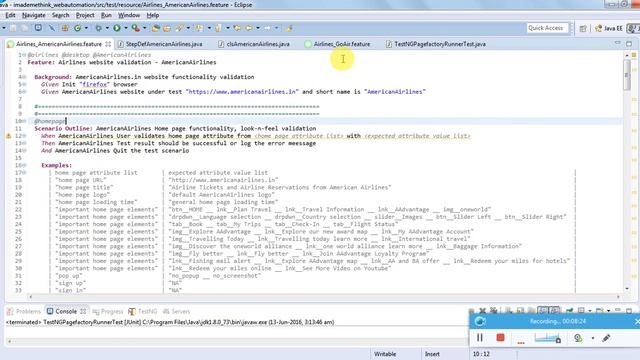Select the pencil draw tool in recorder
The width and height of the screenshot is (640, 360).
click(x=606, y=338)
